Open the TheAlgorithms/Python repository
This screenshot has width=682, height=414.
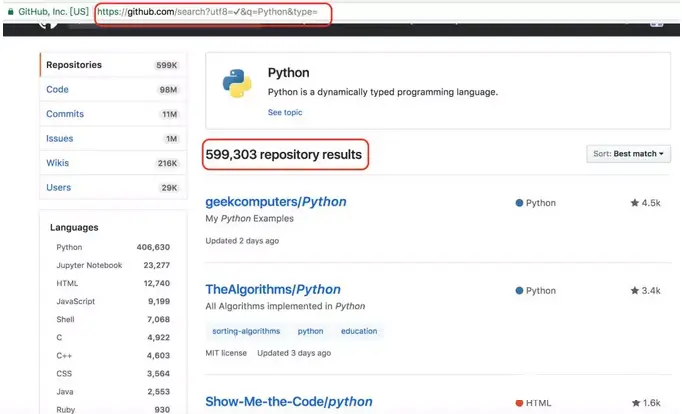click(273, 290)
